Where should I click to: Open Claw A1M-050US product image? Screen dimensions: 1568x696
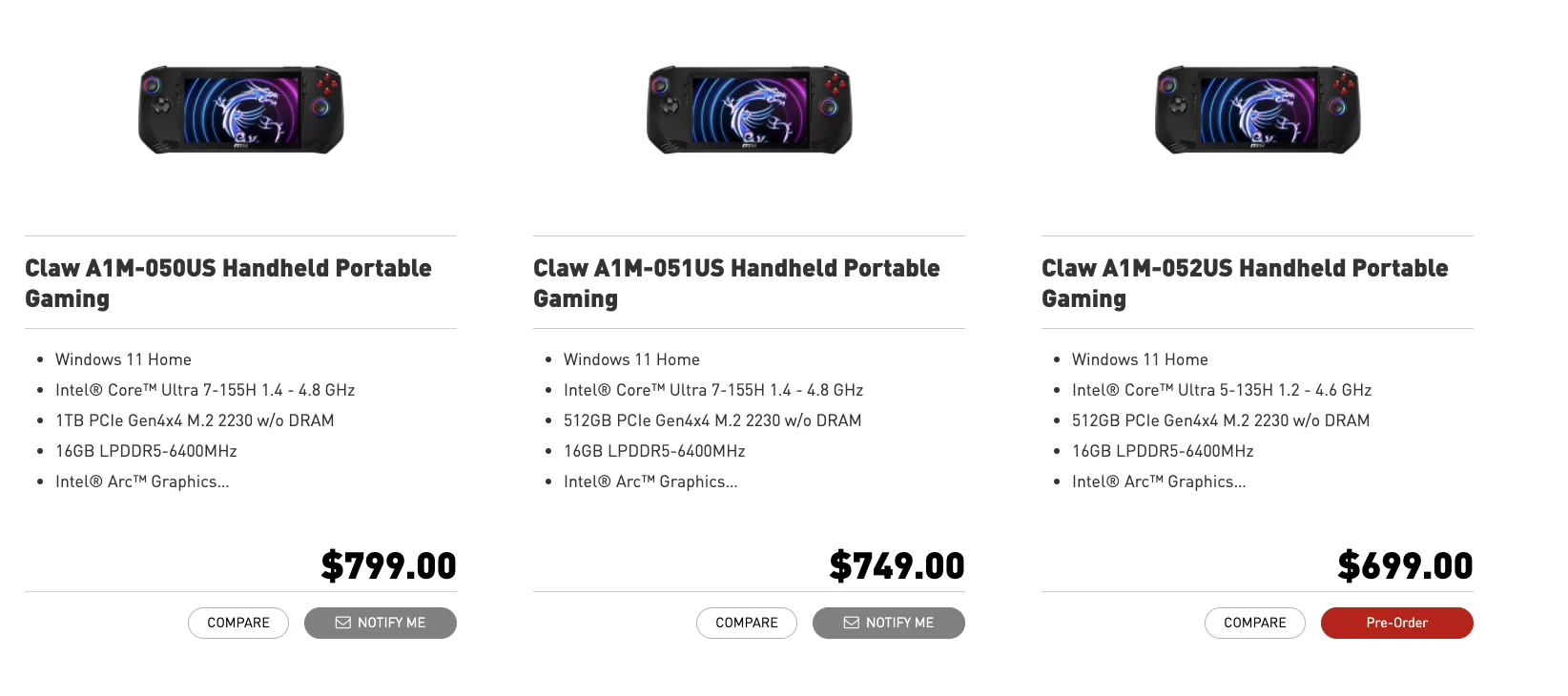pyautogui.click(x=241, y=110)
